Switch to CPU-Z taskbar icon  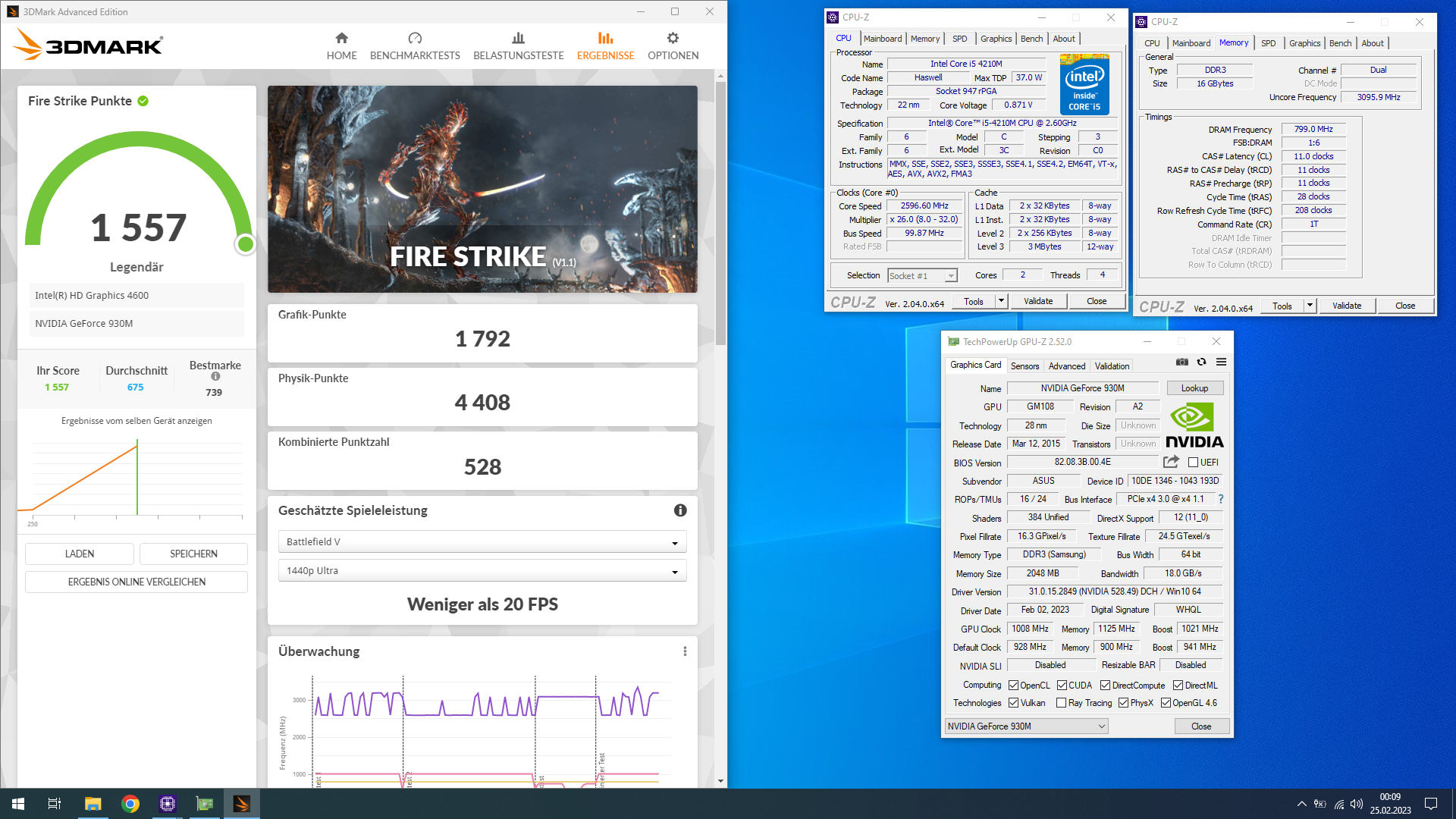pos(168,804)
